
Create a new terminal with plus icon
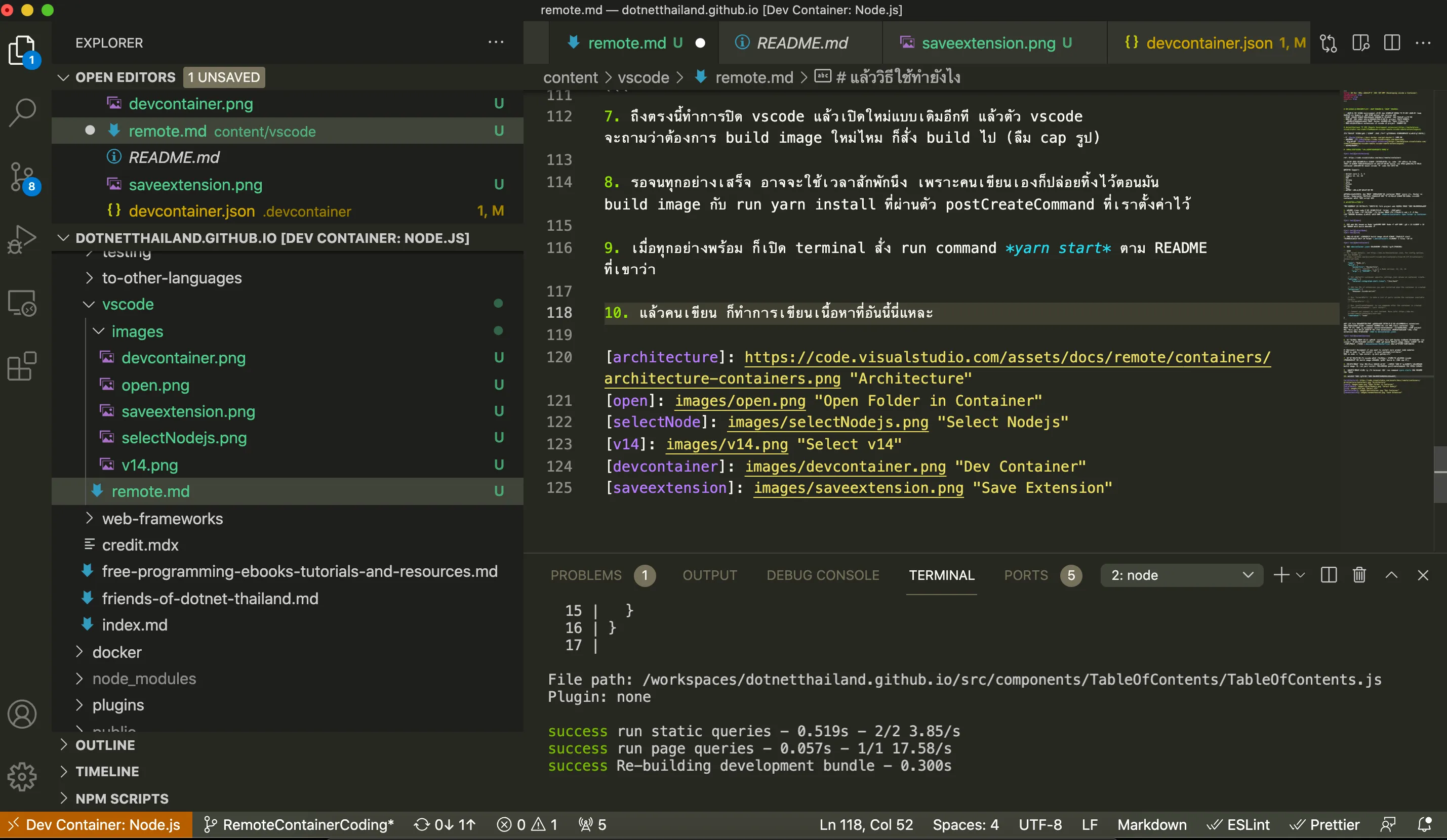click(x=1281, y=575)
